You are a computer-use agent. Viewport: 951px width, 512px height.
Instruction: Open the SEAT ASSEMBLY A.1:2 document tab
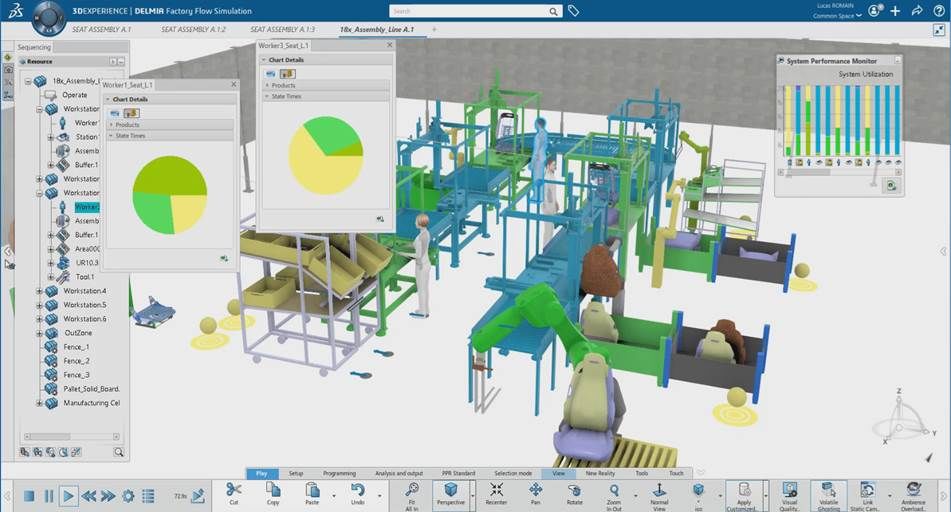point(193,29)
